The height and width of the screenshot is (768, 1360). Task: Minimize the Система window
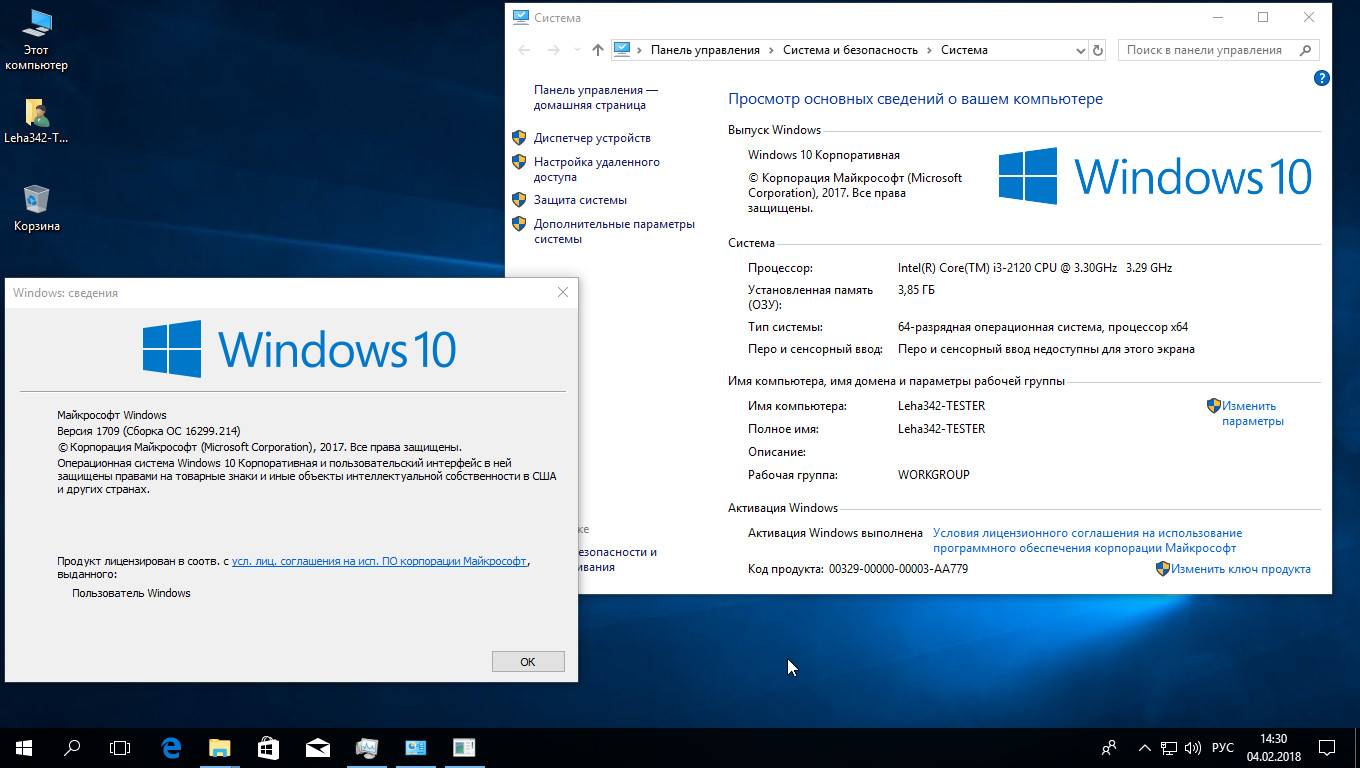pos(1218,17)
